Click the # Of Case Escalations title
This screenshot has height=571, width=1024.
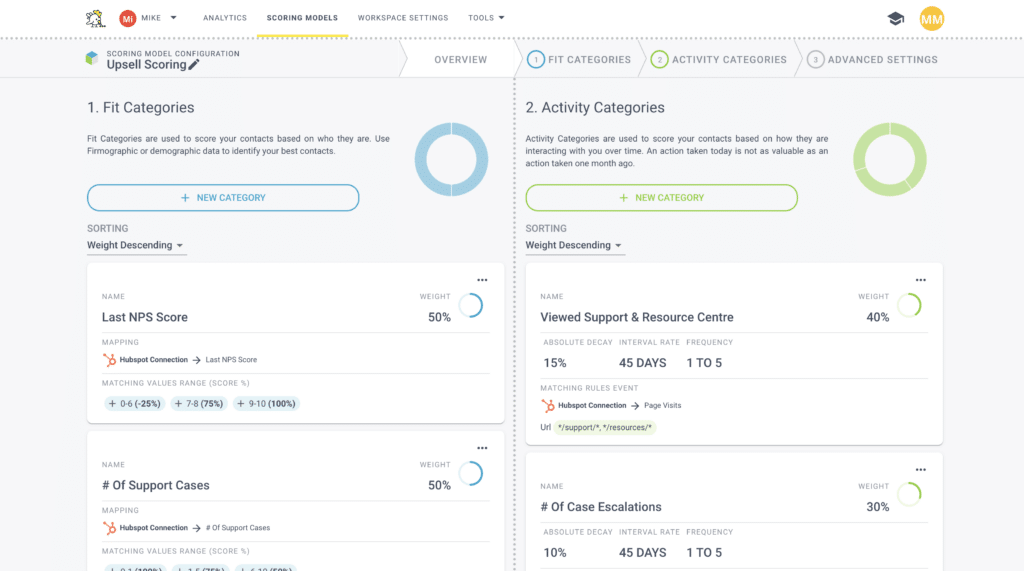point(601,507)
